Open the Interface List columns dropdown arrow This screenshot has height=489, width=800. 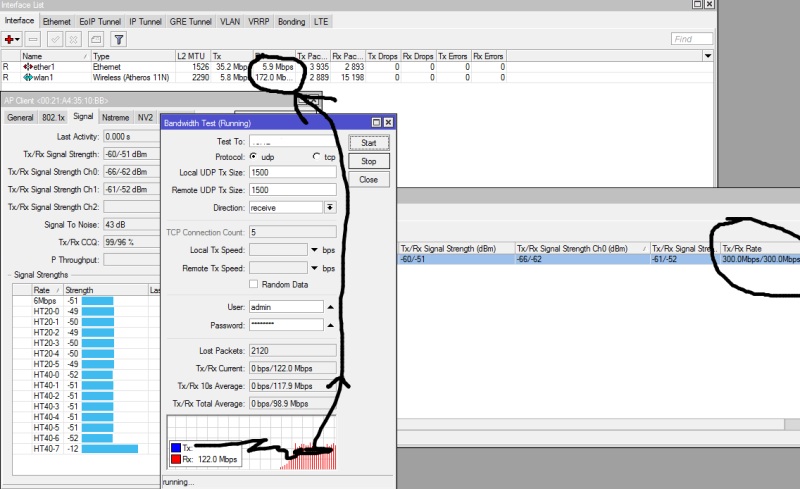coord(708,56)
